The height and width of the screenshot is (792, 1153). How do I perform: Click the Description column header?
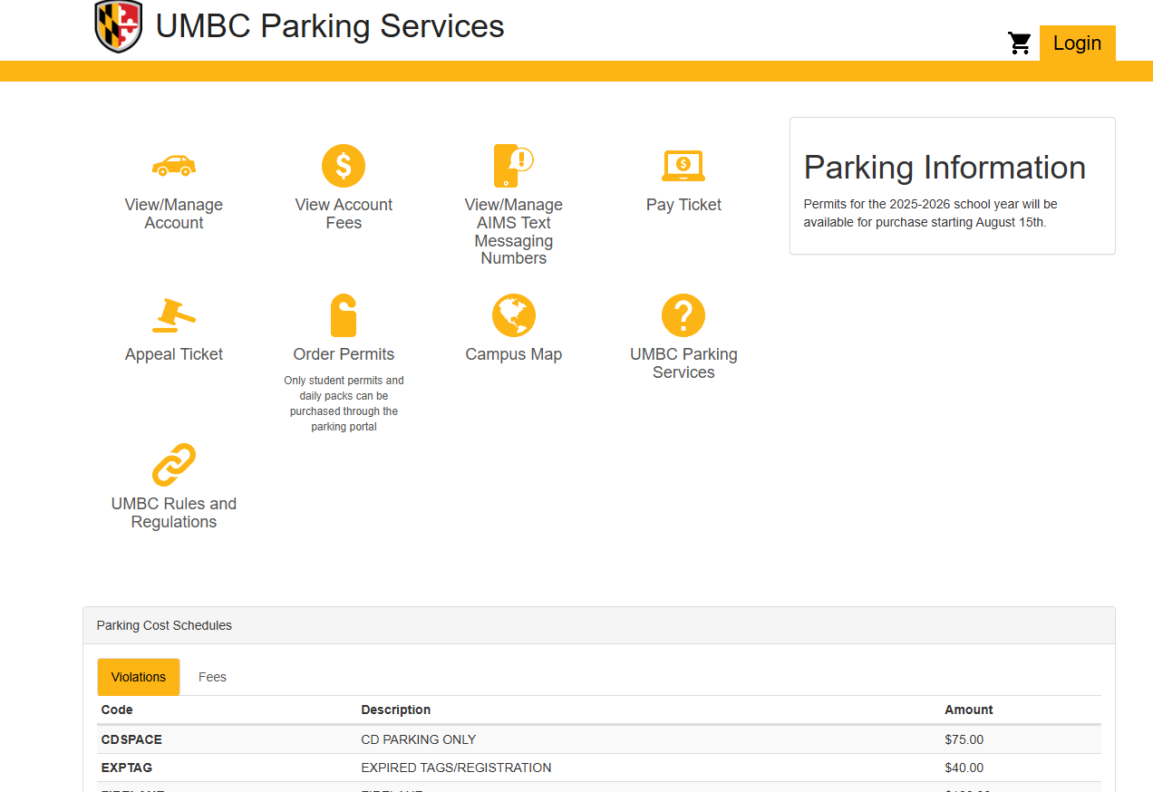tap(396, 710)
